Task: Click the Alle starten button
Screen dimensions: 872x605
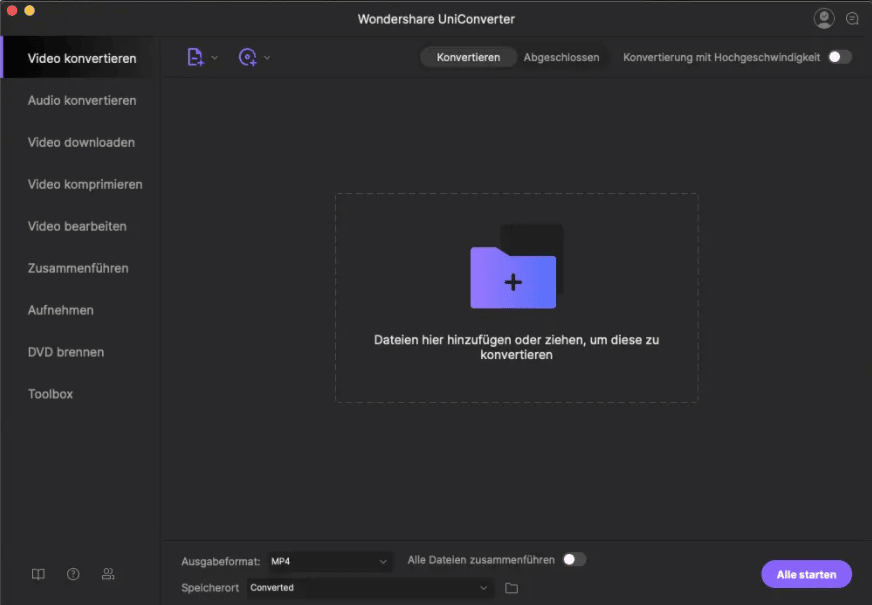Action: (806, 574)
